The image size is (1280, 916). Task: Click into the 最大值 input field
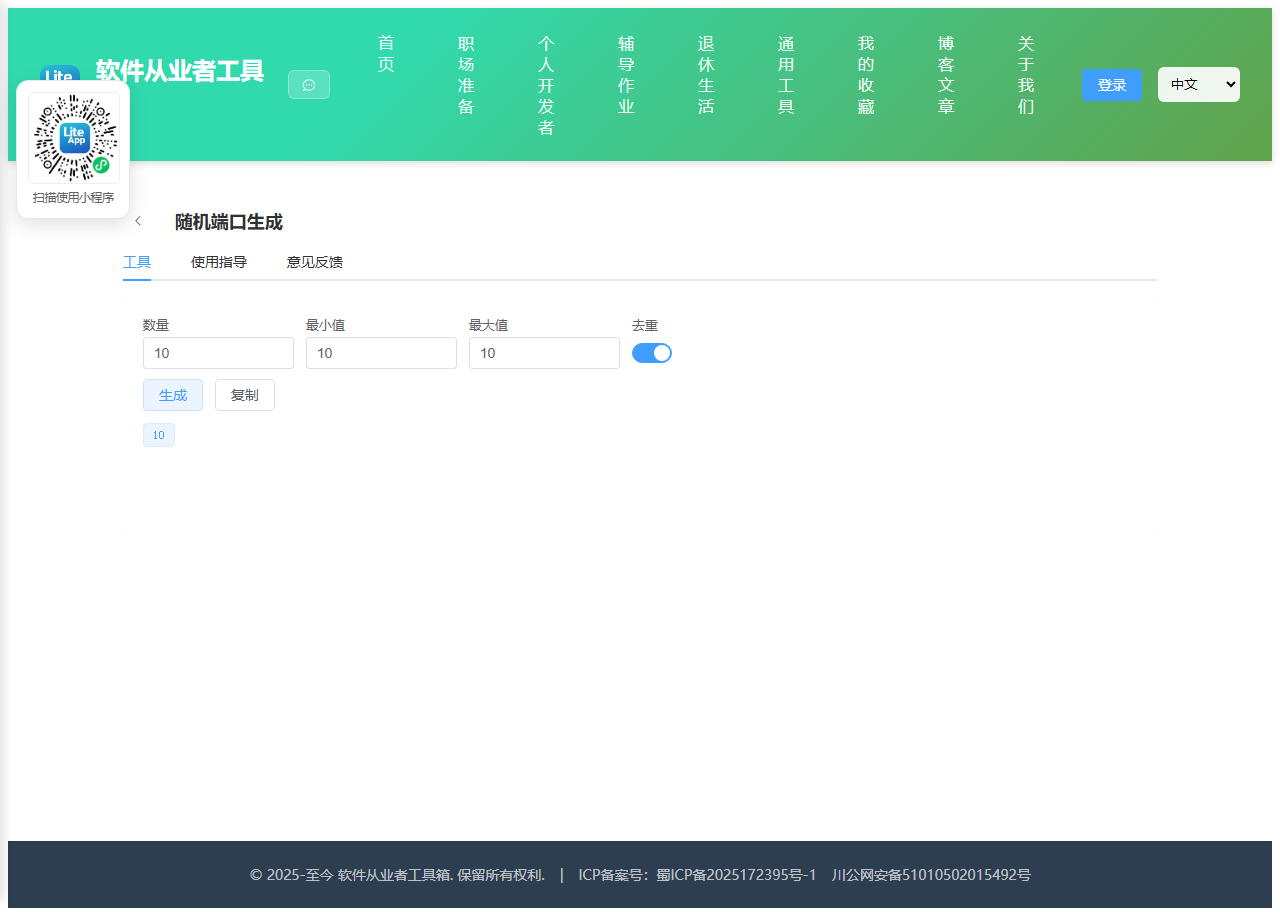click(x=544, y=353)
